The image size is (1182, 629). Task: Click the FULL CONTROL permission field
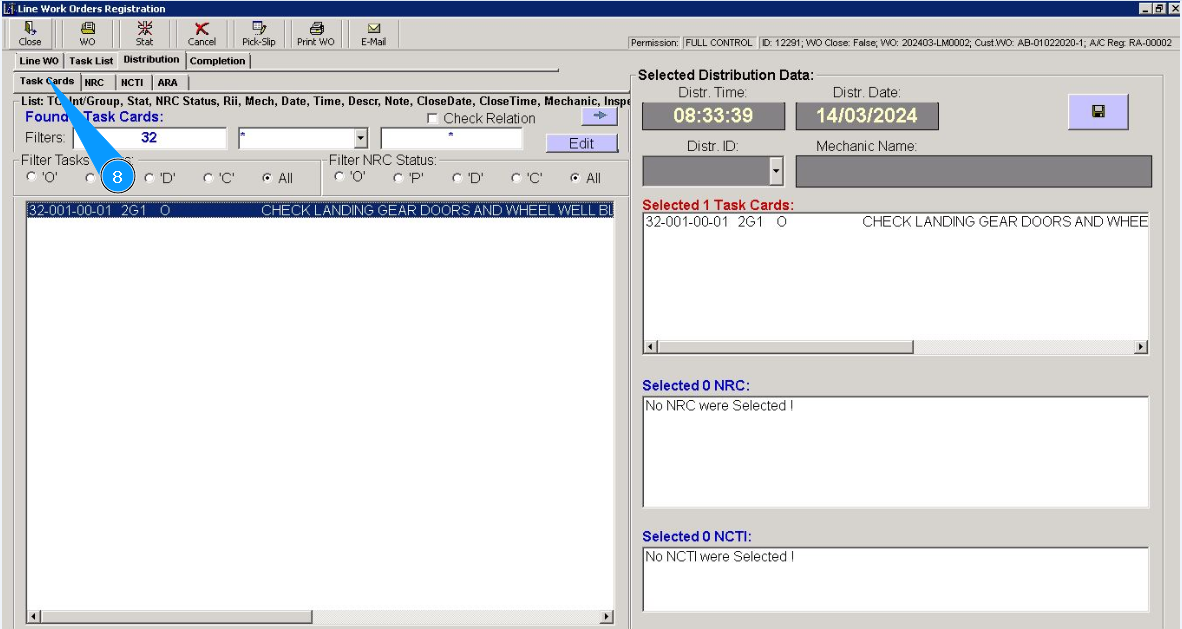719,43
